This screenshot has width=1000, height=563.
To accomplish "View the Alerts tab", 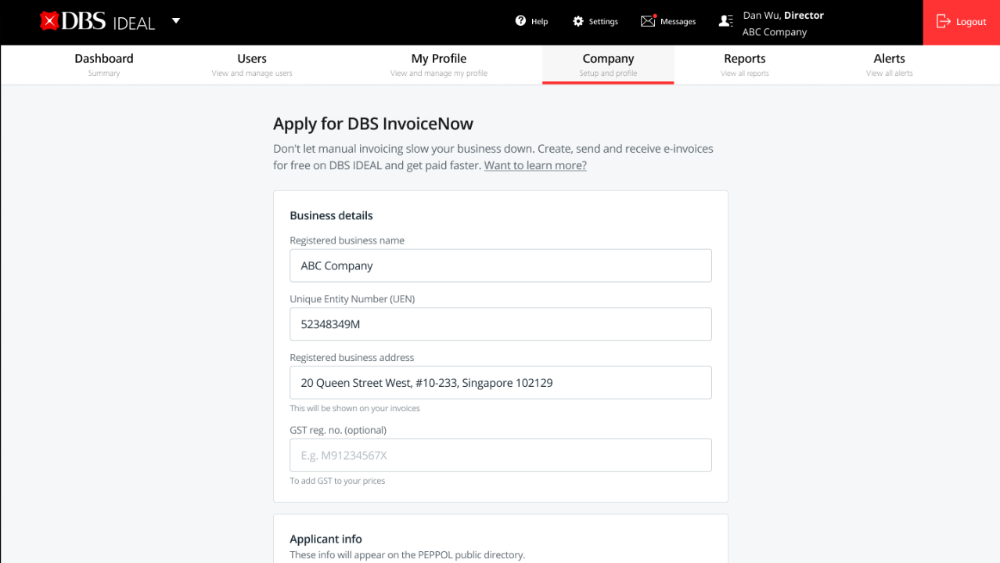I will 889,64.
